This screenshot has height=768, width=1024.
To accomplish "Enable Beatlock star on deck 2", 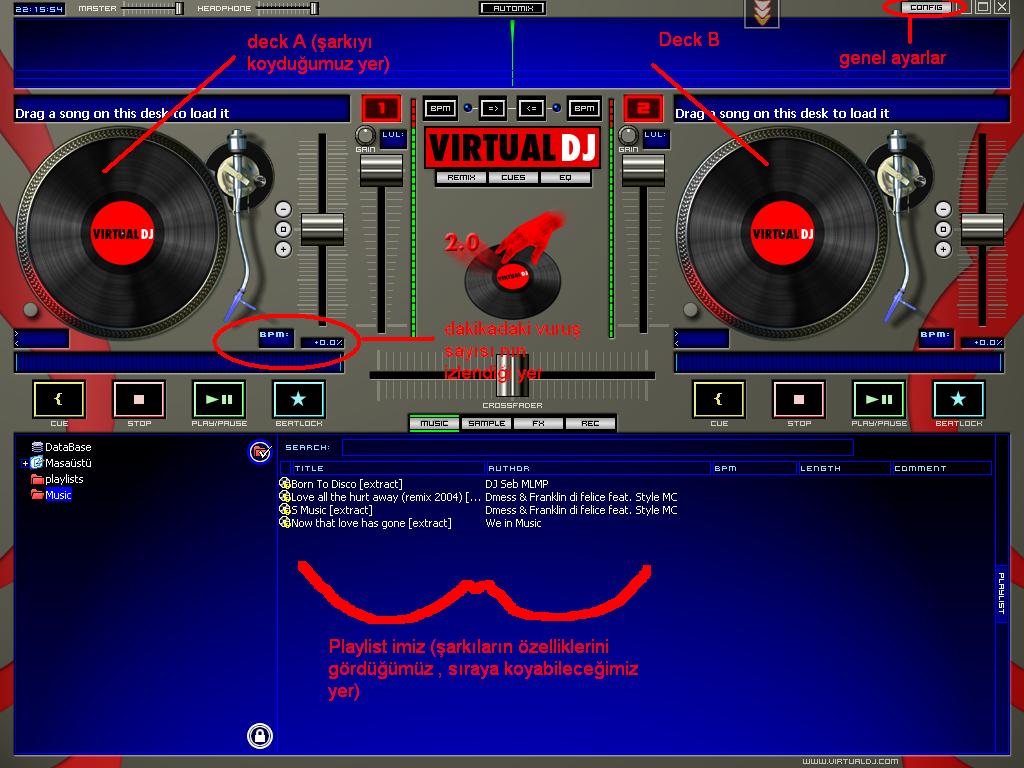I will pos(959,399).
